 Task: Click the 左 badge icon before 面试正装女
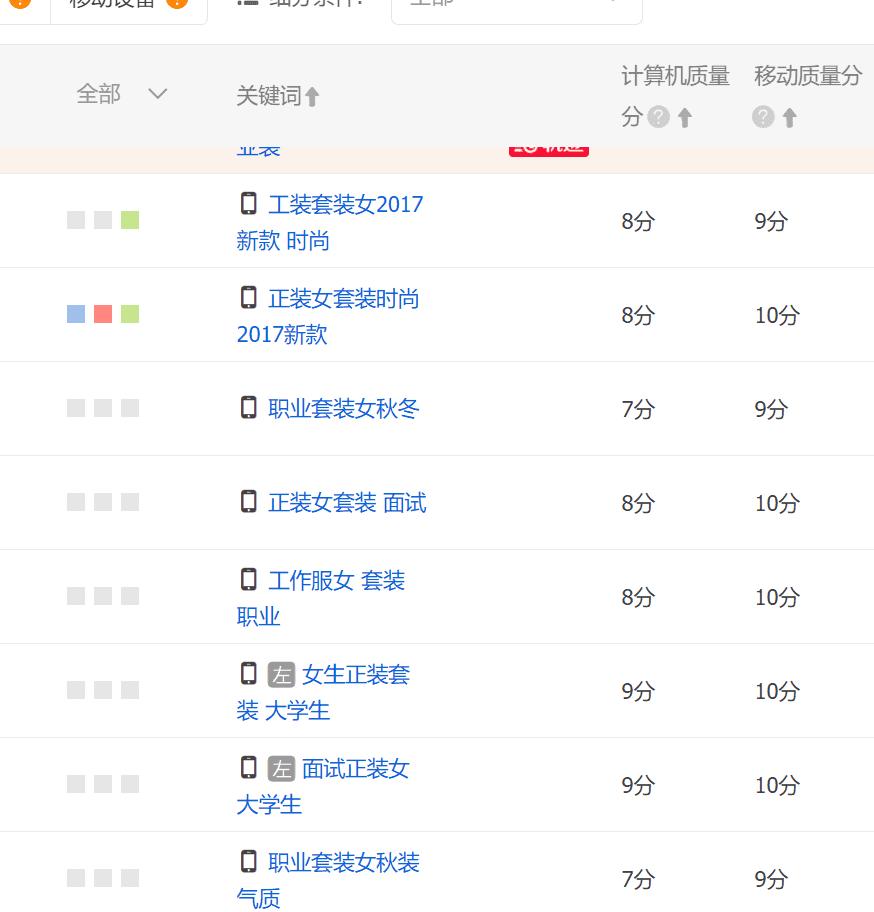[x=280, y=769]
